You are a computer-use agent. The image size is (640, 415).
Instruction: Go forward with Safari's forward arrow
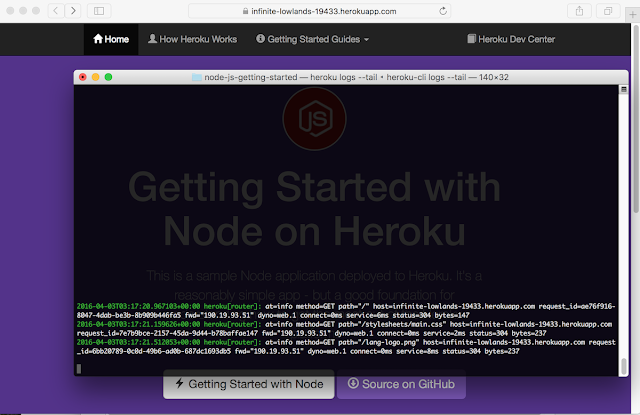[x=73, y=11]
